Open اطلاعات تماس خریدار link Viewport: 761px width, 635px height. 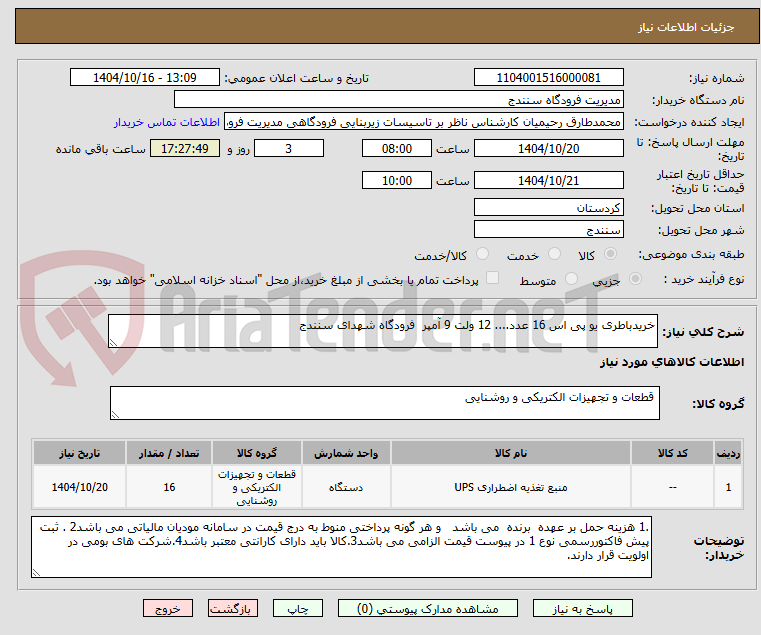(x=167, y=122)
